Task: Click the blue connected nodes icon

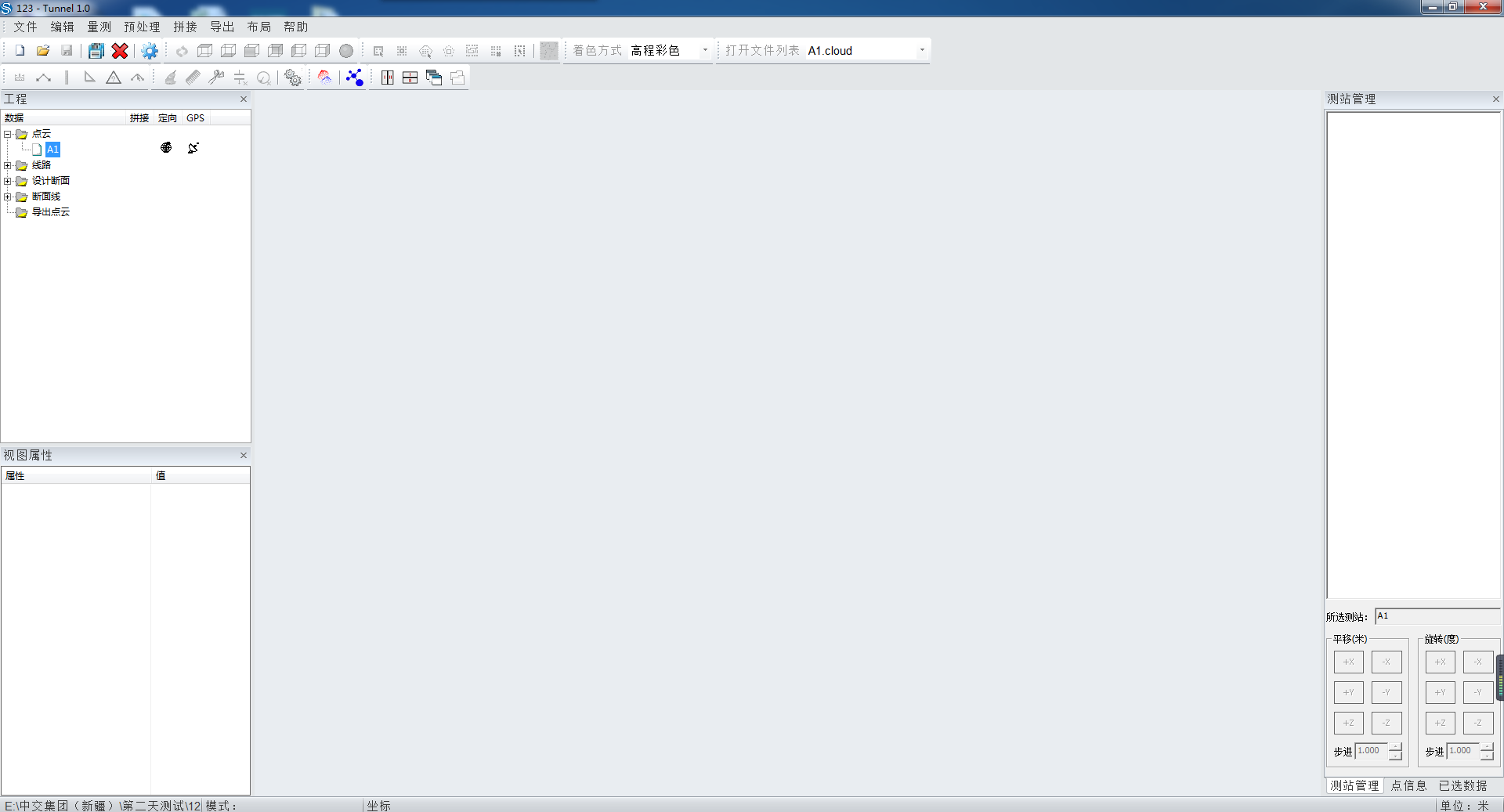Action: [355, 78]
